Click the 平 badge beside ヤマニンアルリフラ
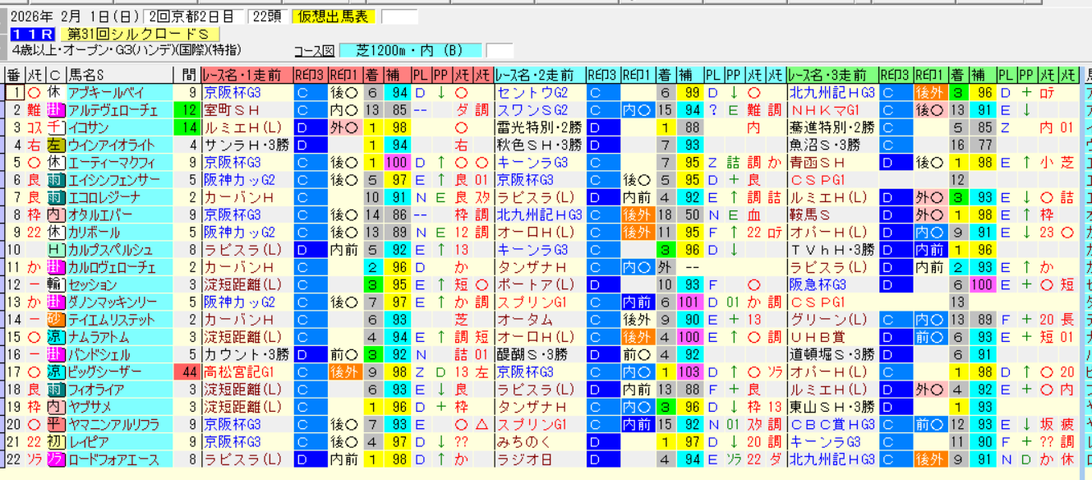1092x480 pixels. (55, 424)
